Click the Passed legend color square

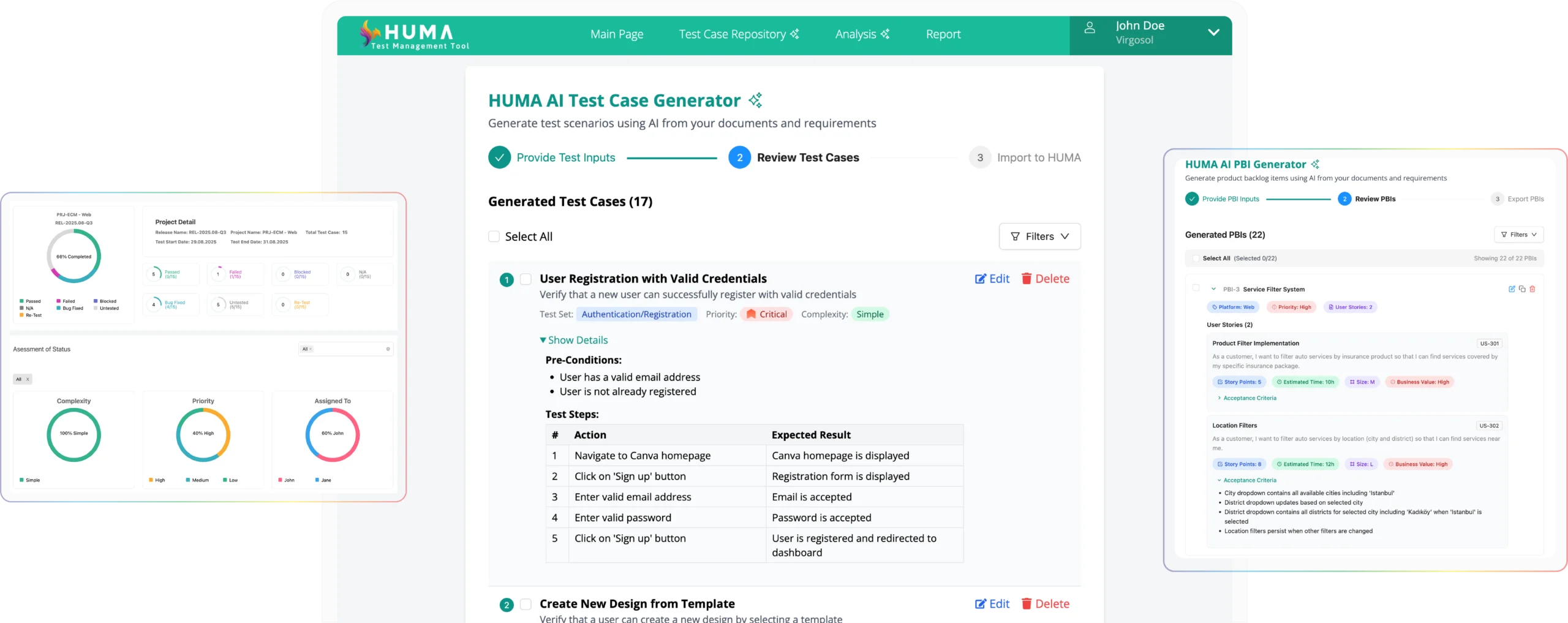click(x=21, y=301)
